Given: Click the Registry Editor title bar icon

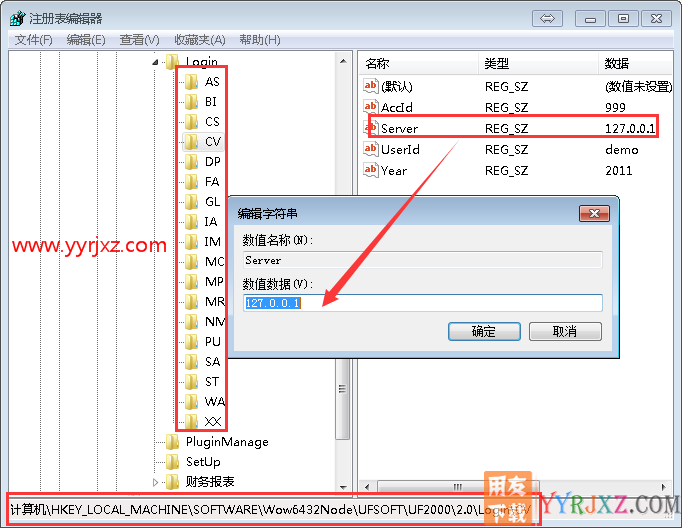Looking at the screenshot, I should [18, 19].
